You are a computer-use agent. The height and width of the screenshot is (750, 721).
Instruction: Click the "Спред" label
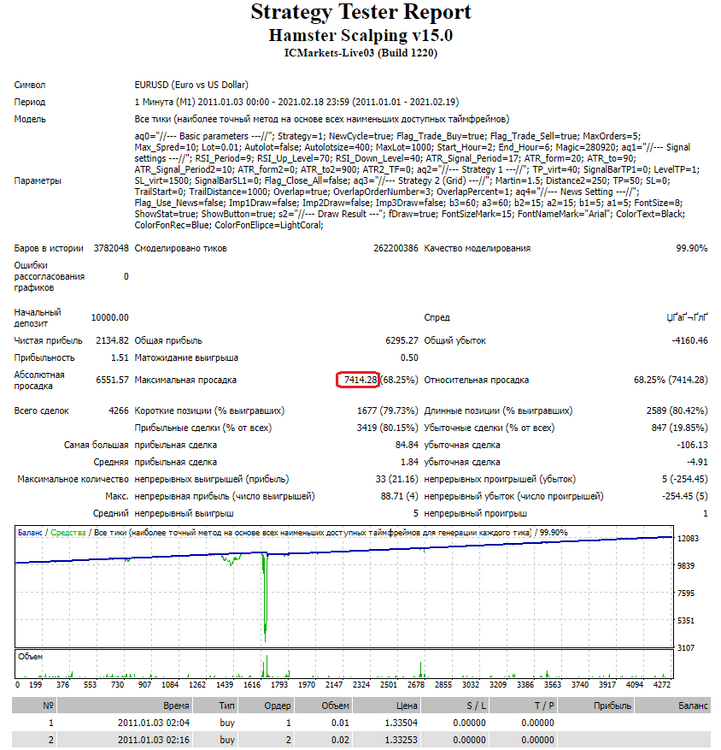click(x=437, y=318)
